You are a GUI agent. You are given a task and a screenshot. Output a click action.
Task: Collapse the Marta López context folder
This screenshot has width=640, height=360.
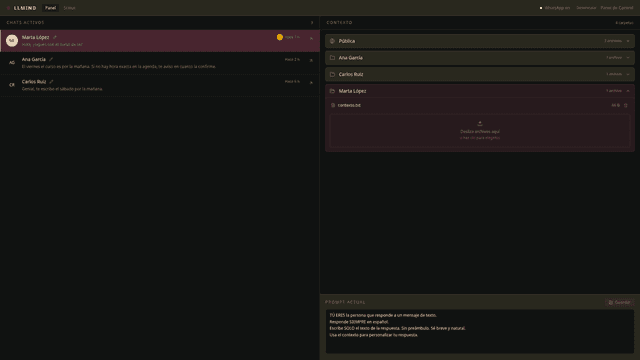(628, 91)
